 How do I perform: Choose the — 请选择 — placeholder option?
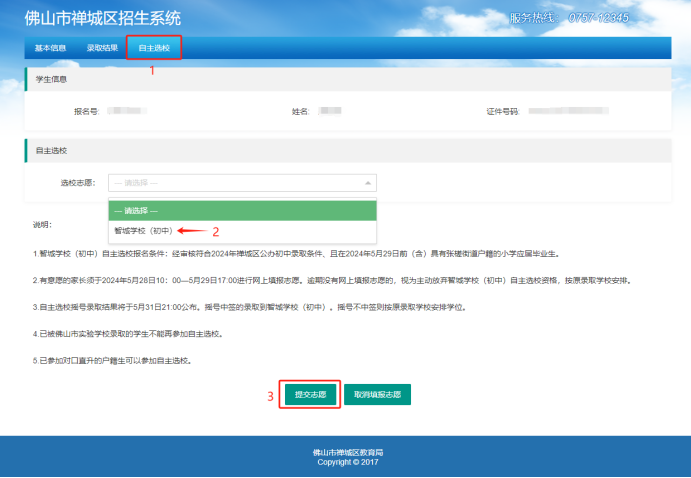pos(242,210)
